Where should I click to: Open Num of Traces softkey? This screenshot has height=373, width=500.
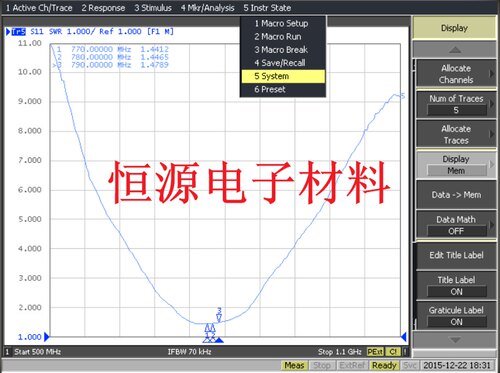tap(455, 104)
